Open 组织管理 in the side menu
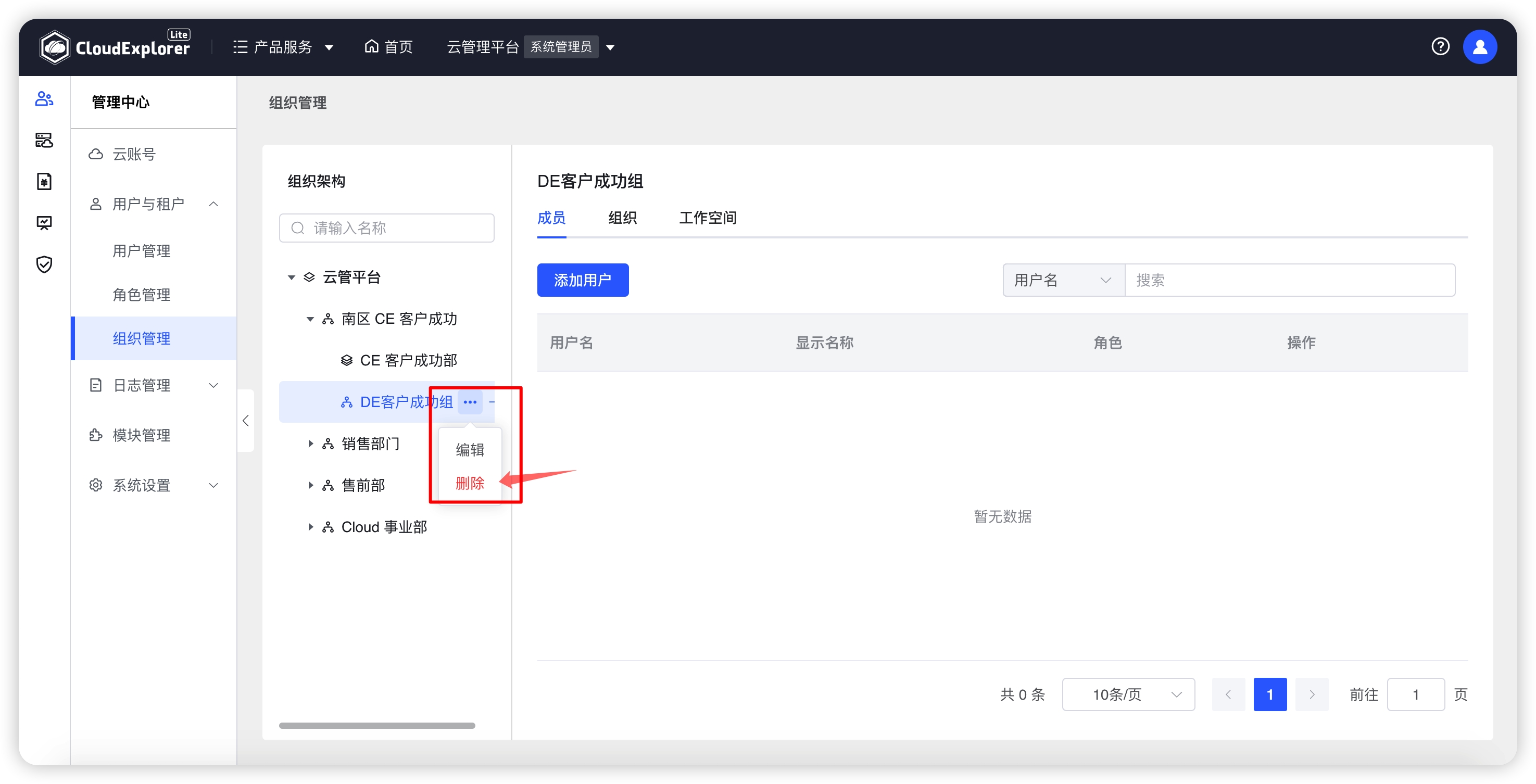This screenshot has width=1536, height=784. coord(154,338)
